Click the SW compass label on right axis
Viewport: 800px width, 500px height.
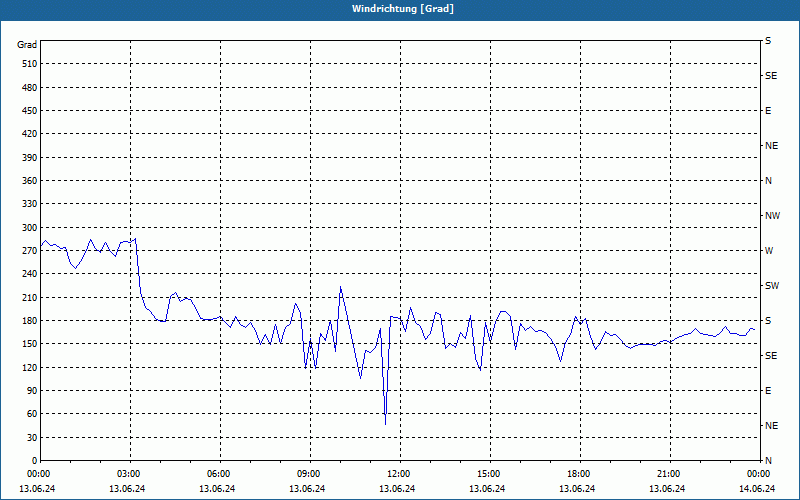click(x=772, y=286)
